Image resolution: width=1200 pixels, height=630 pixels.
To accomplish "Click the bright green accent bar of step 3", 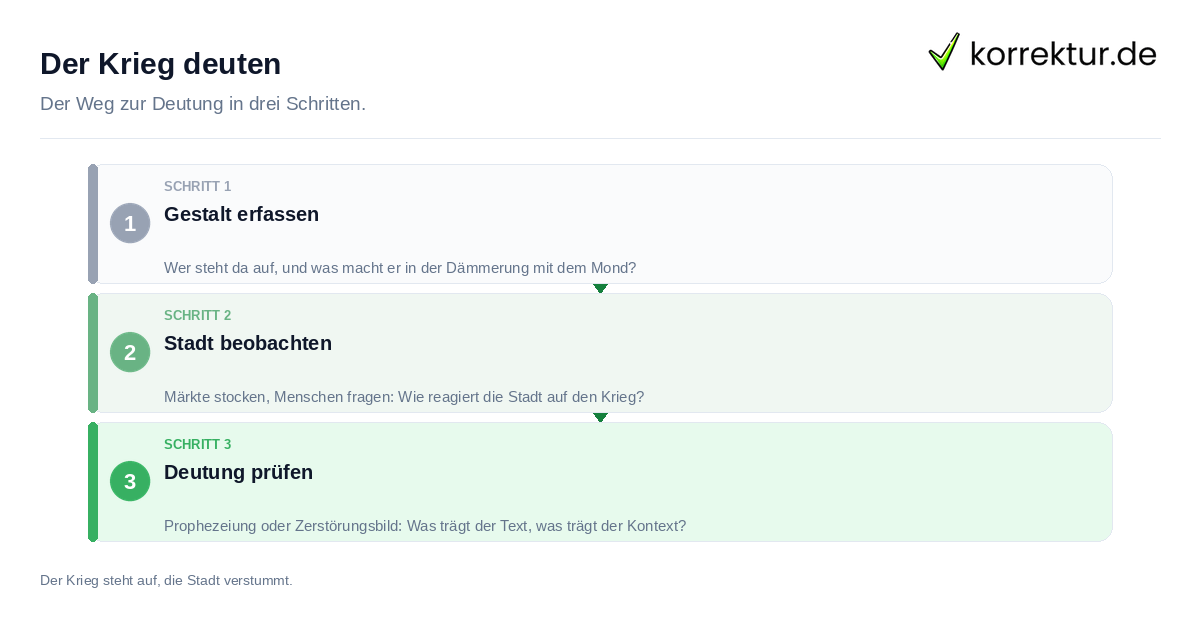I will (93, 482).
